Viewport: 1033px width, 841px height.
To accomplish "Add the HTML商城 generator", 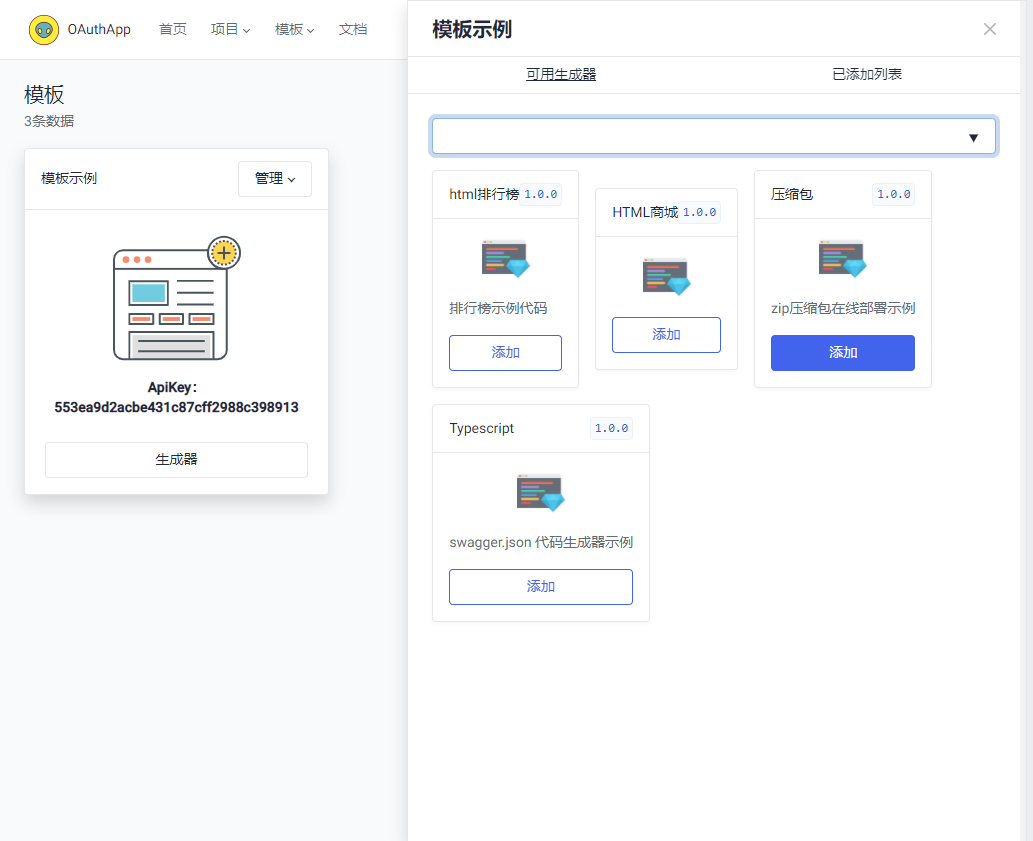I will (666, 335).
